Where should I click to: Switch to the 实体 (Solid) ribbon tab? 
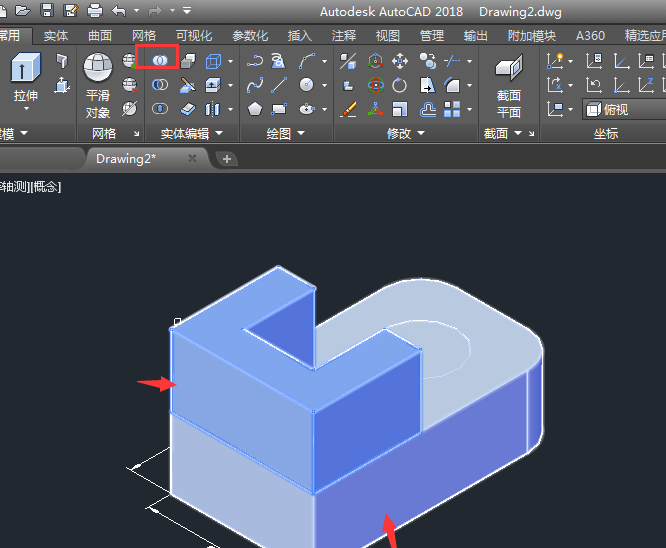[x=56, y=36]
